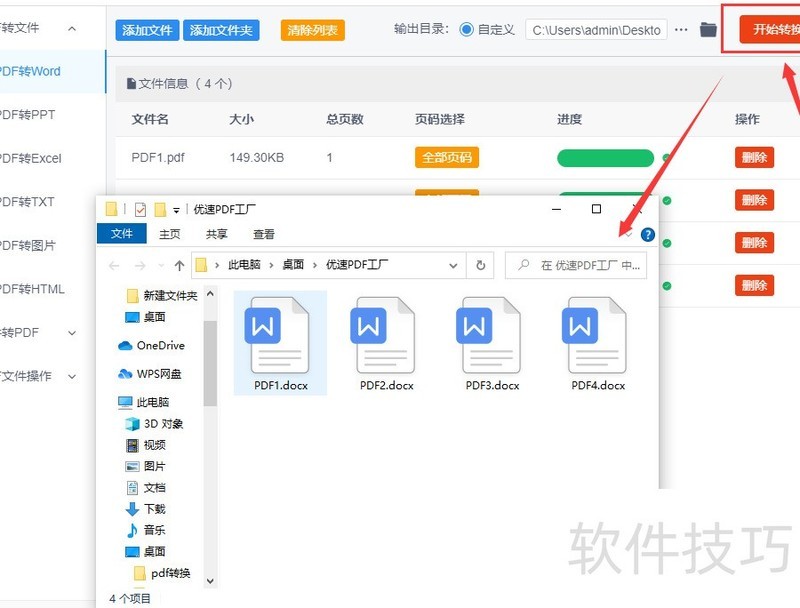Click 此电脑 in the address breadcrumb
Viewport: 800px width, 608px height.
point(244,265)
